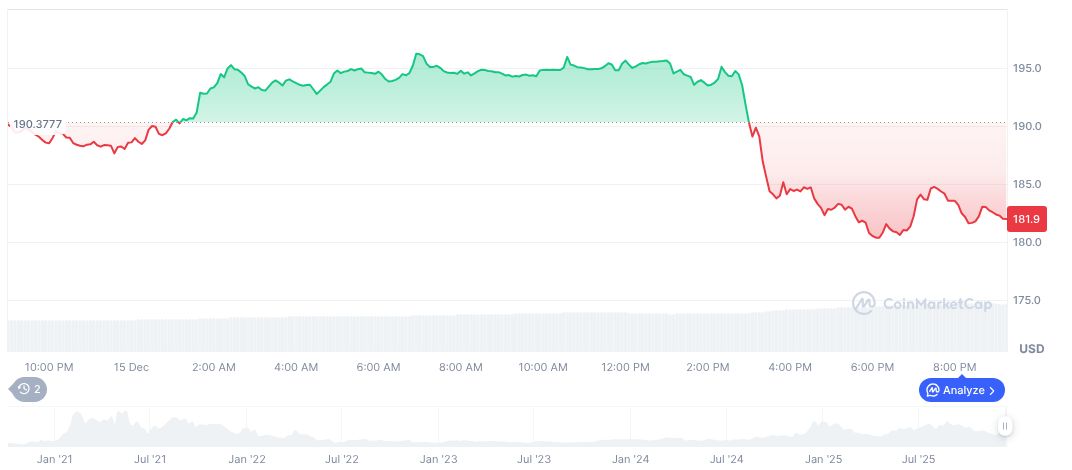Click the USD currency label
Viewport: 1072px width, 470px height.
pos(1031,349)
